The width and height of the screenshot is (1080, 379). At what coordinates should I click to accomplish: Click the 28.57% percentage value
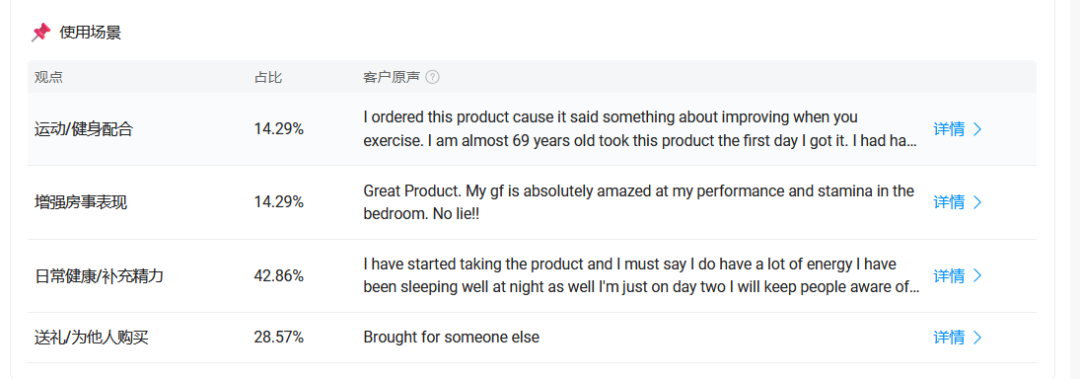(279, 337)
